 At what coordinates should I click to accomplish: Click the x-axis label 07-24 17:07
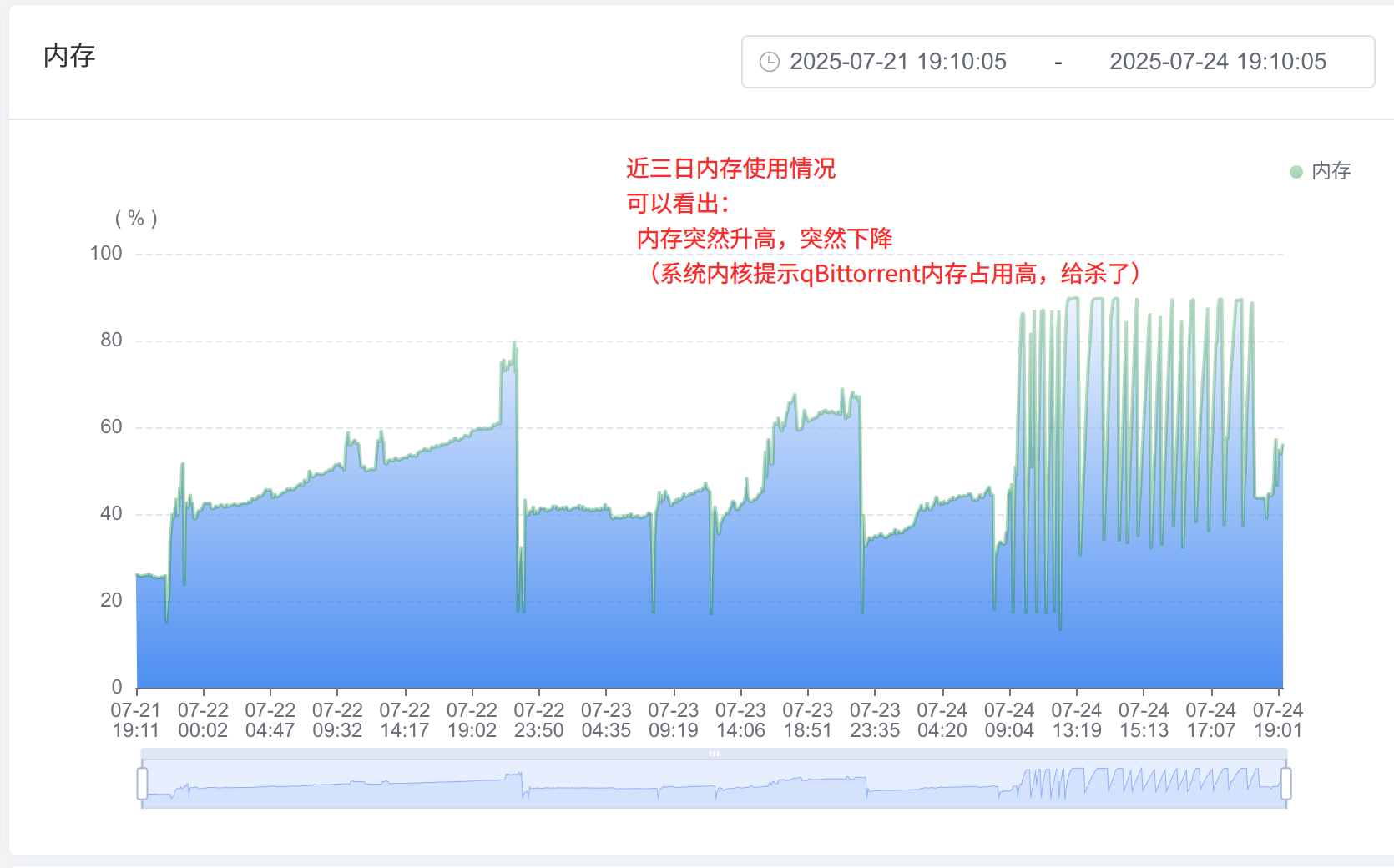pyautogui.click(x=1211, y=720)
